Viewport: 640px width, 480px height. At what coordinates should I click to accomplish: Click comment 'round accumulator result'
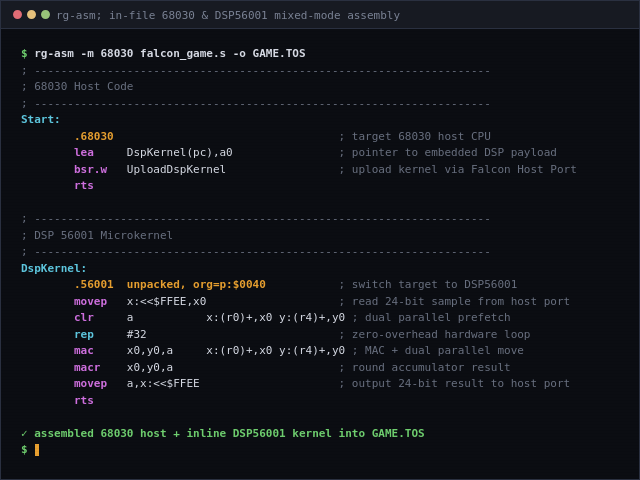pyautogui.click(x=431, y=368)
